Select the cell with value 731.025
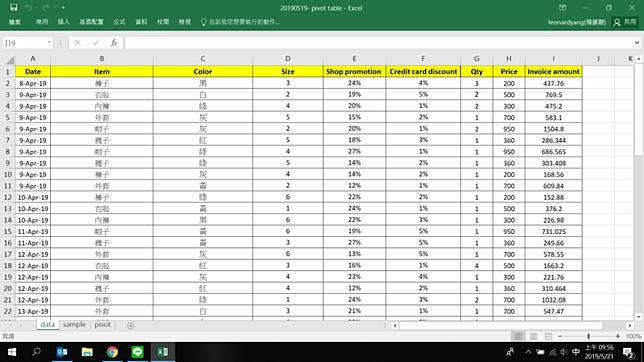This screenshot has width=644, height=362. tap(553, 231)
